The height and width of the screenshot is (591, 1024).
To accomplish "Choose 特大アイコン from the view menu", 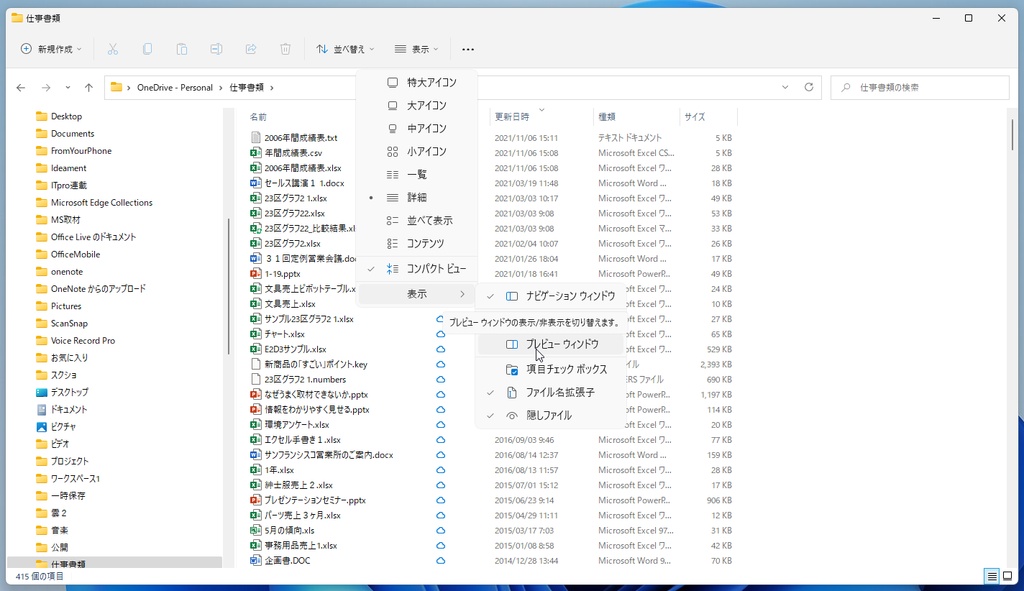I will tap(418, 82).
